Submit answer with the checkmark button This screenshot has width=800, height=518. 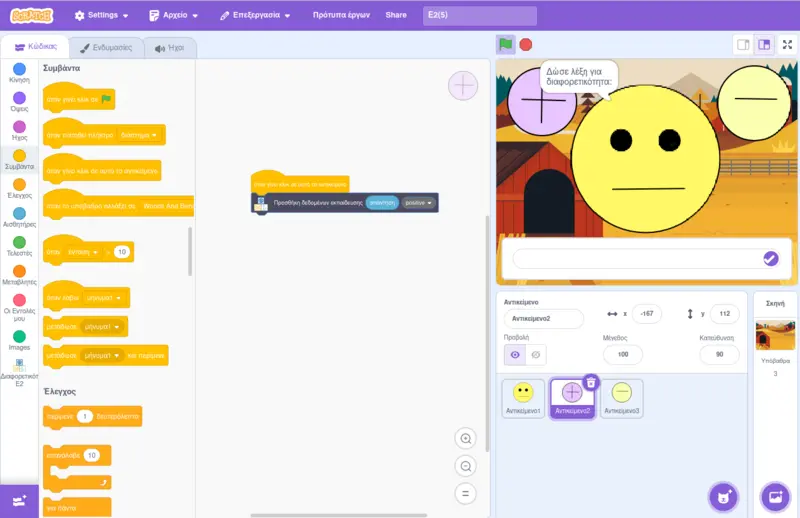coord(770,258)
